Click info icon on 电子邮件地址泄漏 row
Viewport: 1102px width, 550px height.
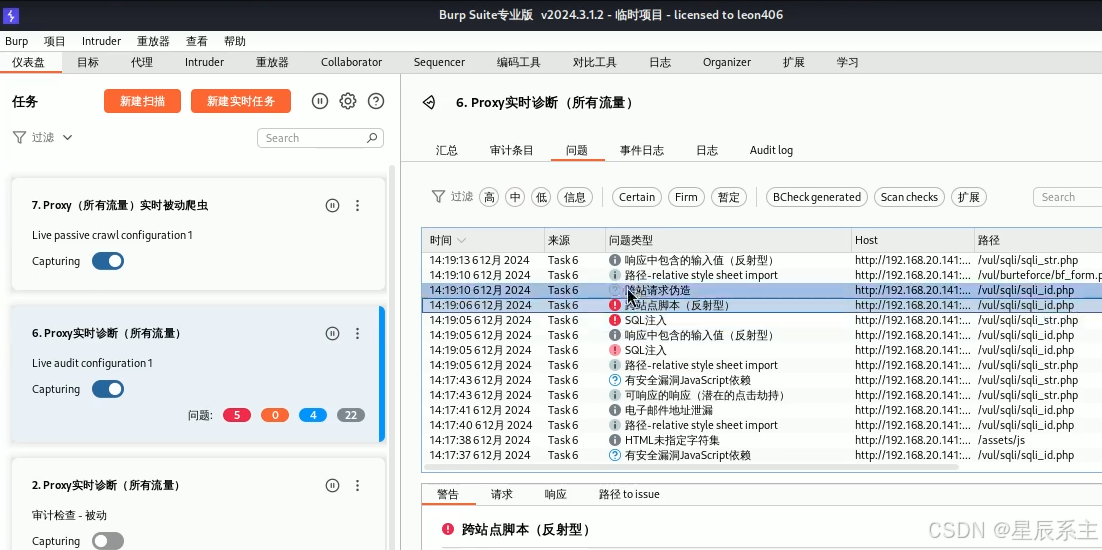click(x=615, y=410)
